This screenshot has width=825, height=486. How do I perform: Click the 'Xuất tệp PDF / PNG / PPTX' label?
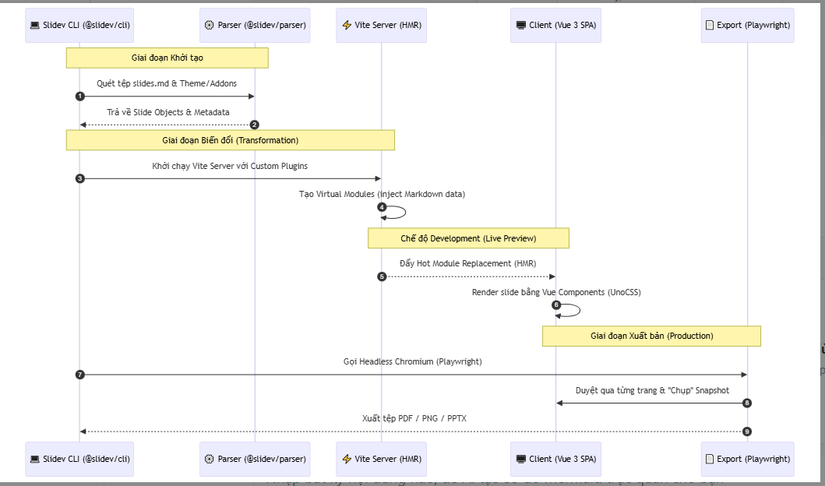[x=413, y=418]
